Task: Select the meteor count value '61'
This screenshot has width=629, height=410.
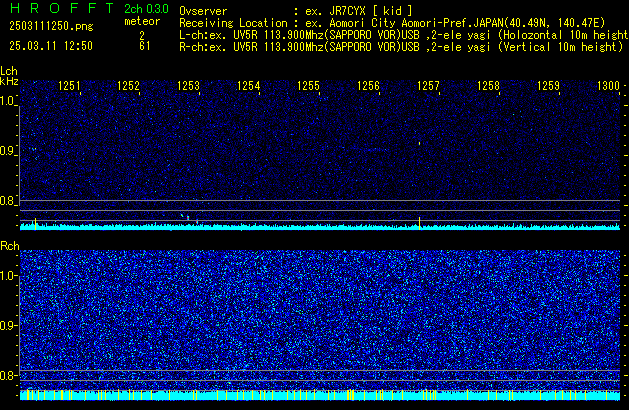Action: [x=145, y=46]
